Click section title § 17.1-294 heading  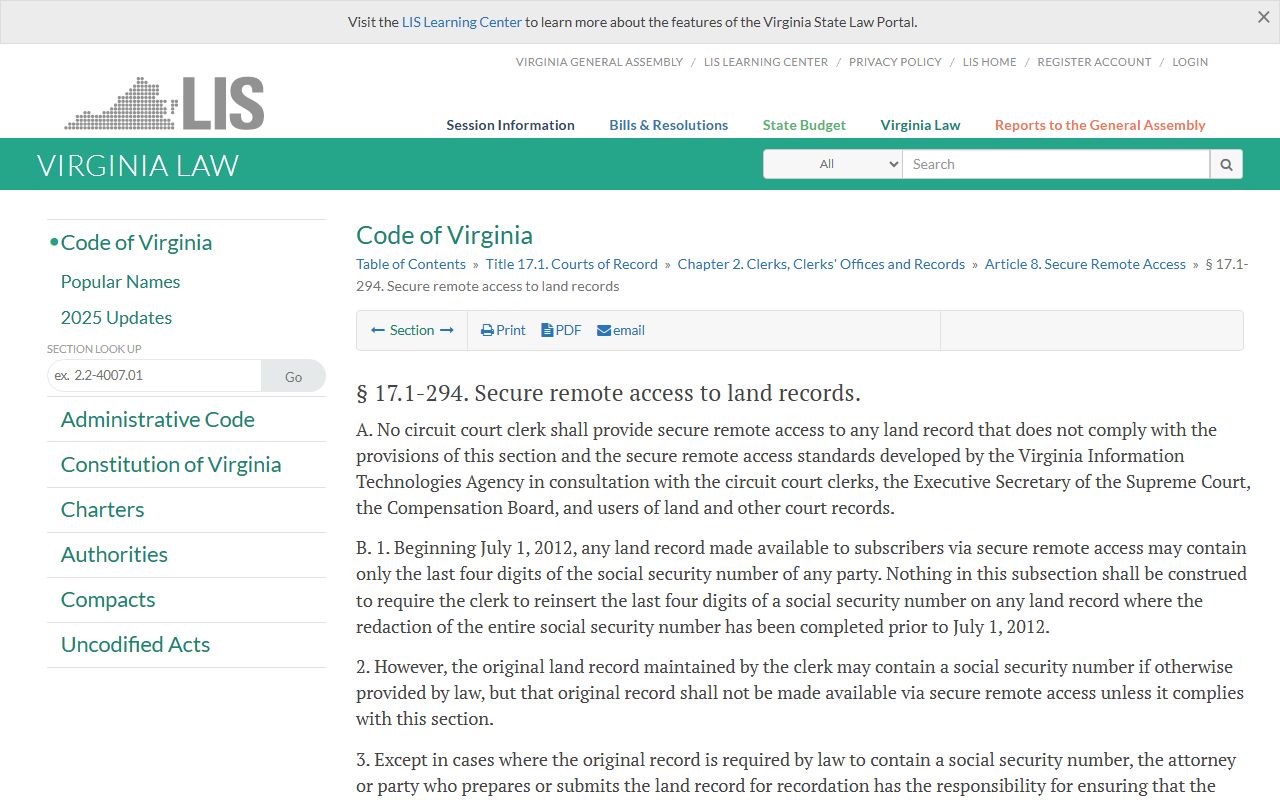tap(608, 393)
